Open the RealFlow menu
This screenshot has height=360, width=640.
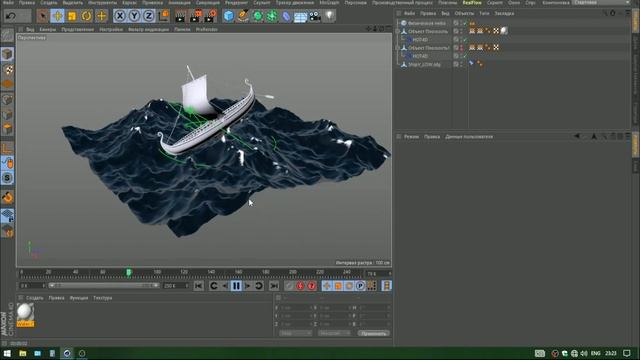point(472,2)
